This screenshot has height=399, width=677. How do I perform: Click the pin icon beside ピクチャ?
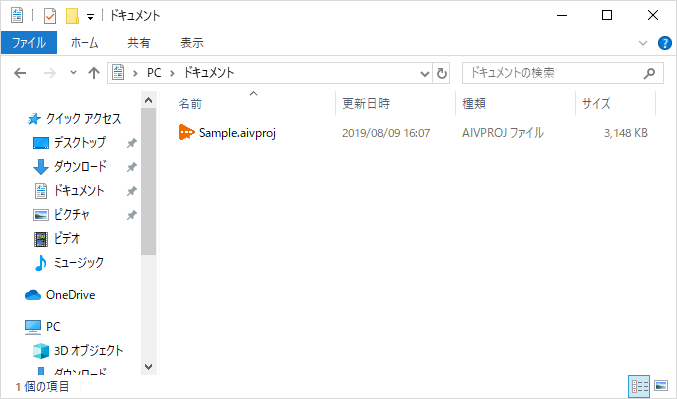pos(132,215)
